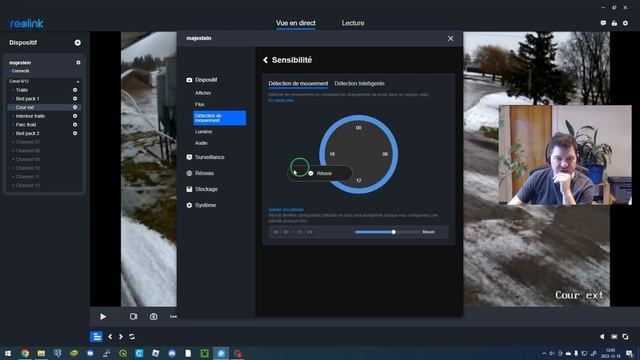This screenshot has height=360, width=640.
Task: Open settings gear for Bed pack 1
Action: [x=75, y=99]
